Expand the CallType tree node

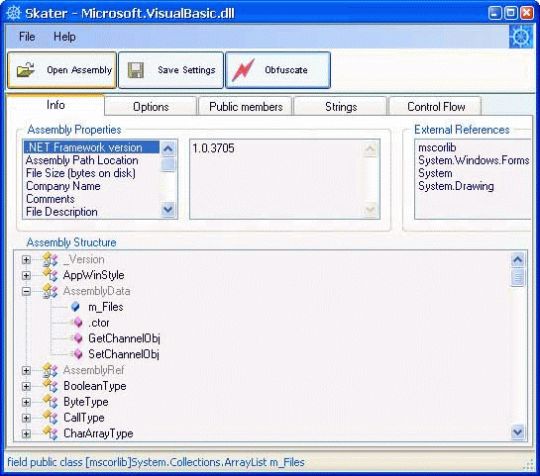coord(26,418)
